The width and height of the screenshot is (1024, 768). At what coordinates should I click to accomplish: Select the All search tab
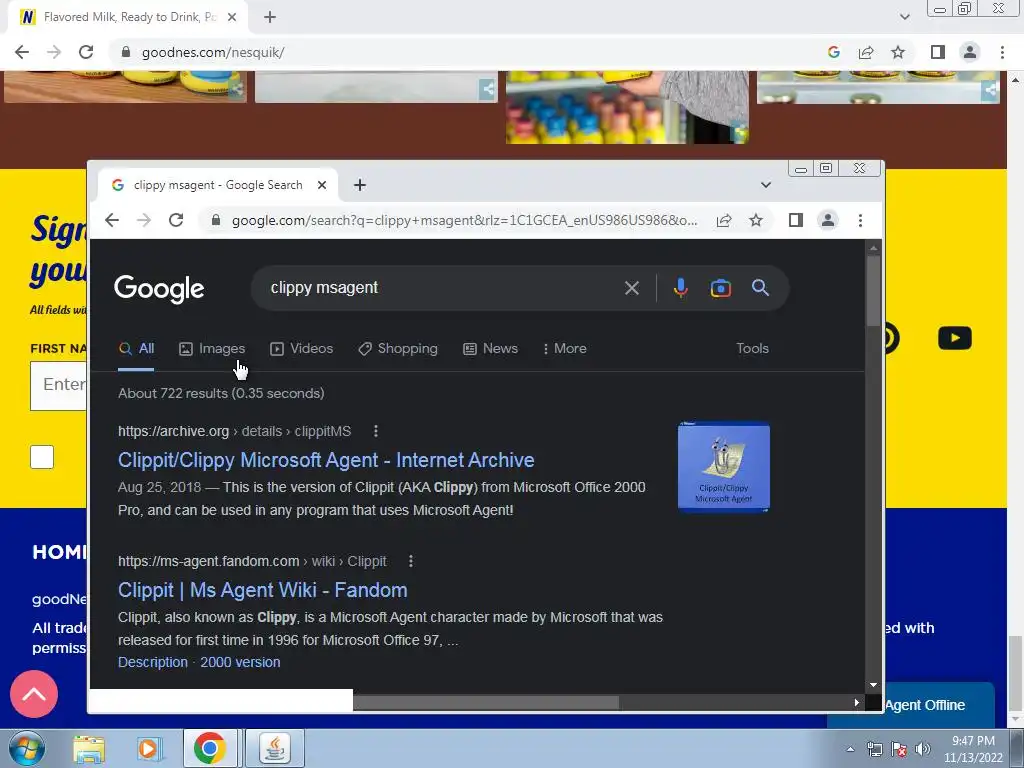[136, 349]
